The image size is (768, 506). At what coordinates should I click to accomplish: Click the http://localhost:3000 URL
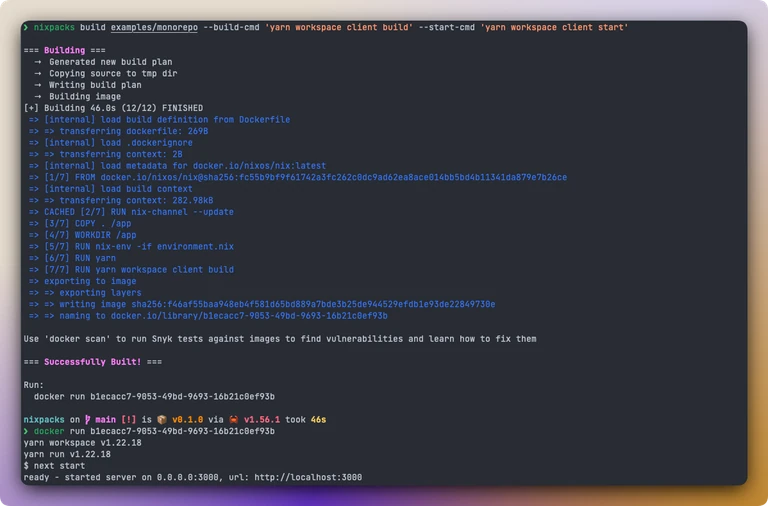(308, 477)
